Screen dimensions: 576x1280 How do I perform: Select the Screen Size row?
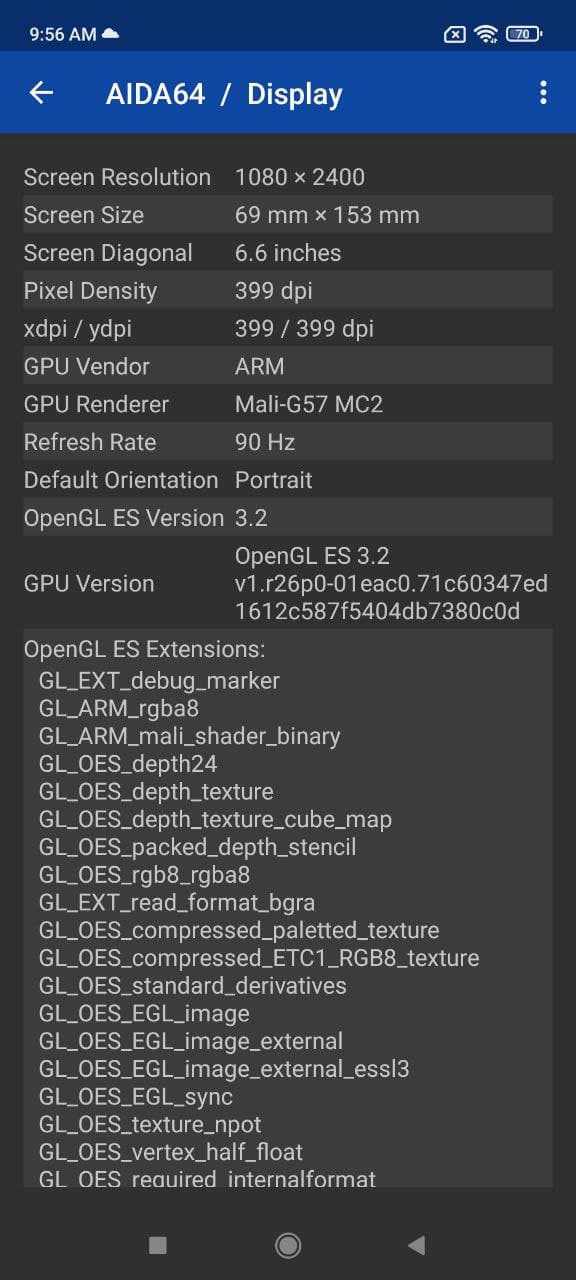coord(288,215)
